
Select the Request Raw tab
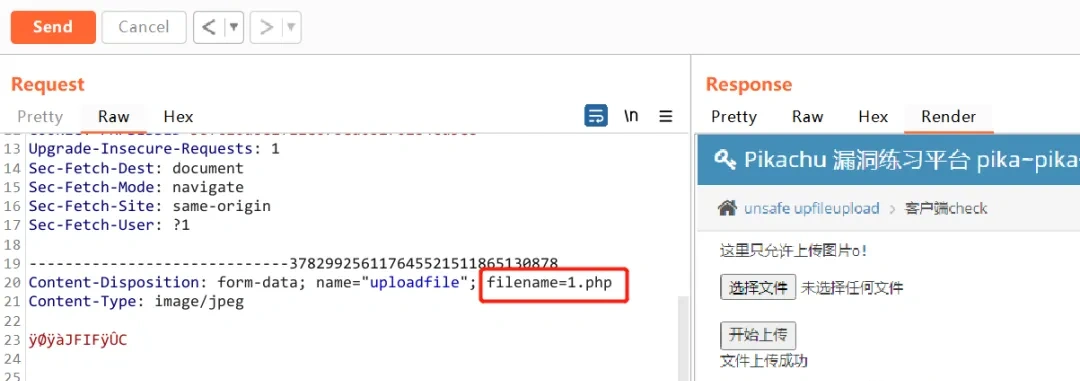(114, 117)
